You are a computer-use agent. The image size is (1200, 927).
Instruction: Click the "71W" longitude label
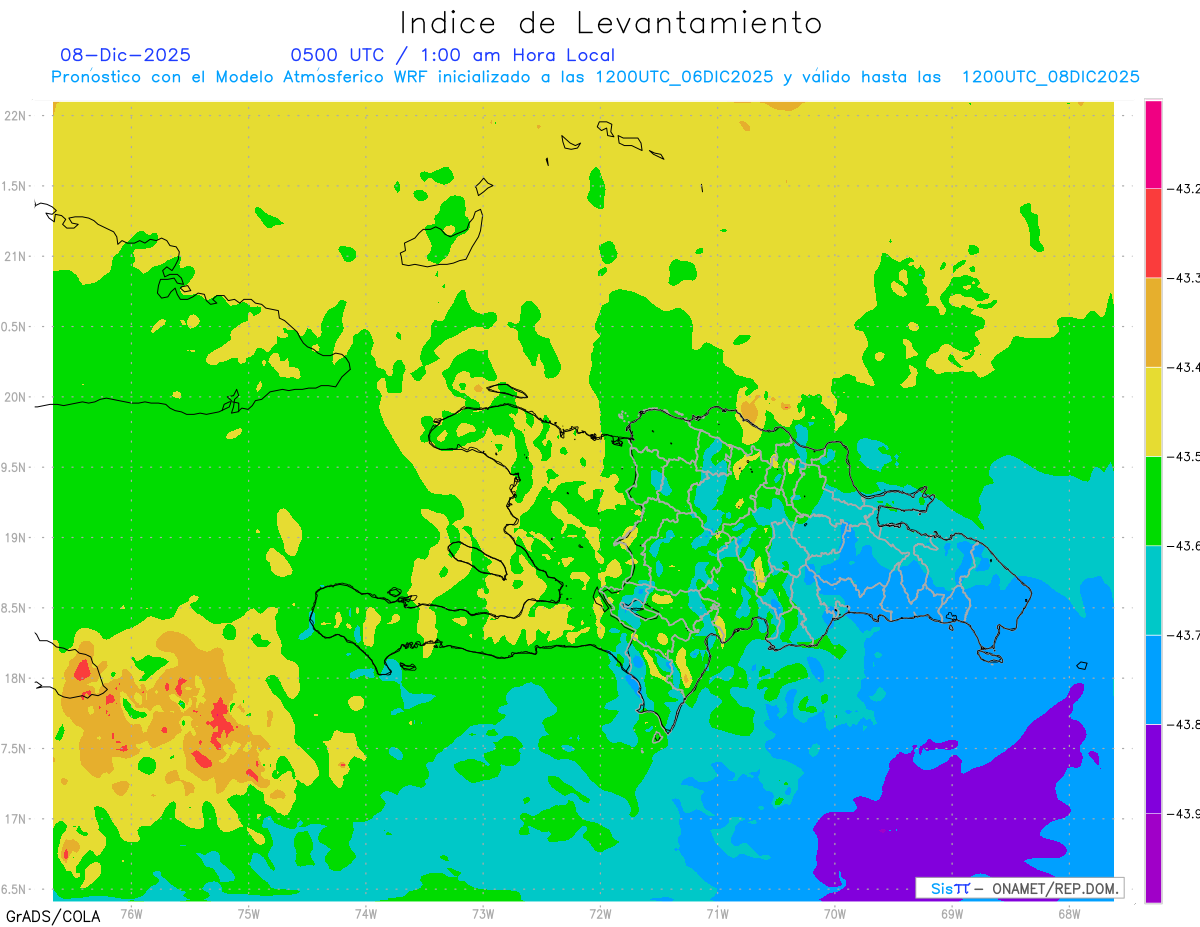coord(717,912)
